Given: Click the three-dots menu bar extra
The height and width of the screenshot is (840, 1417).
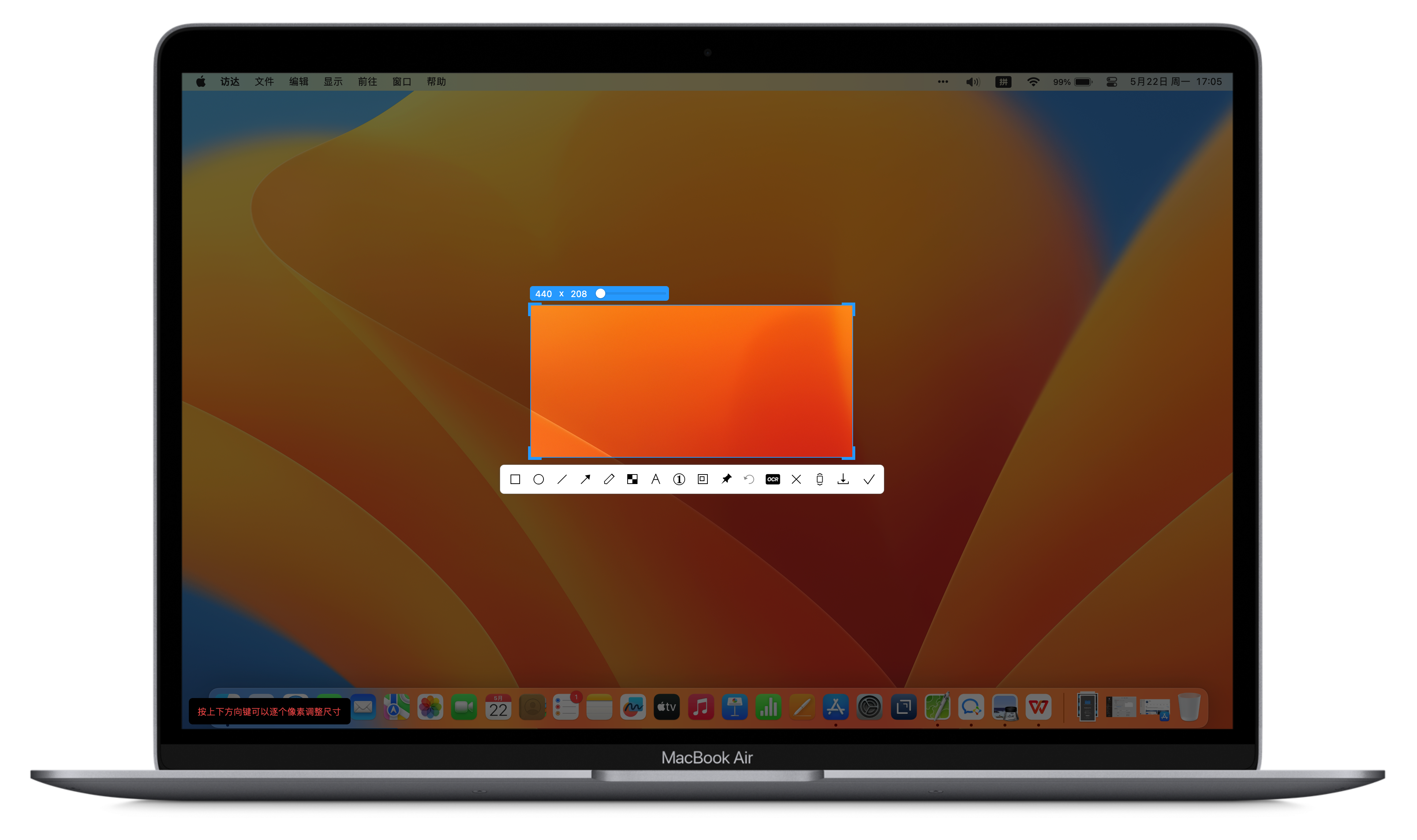Looking at the screenshot, I should coord(943,82).
